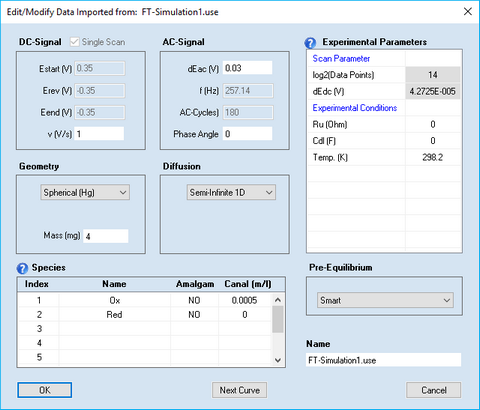Click the OK button
This screenshot has height=410, width=480.
[x=45, y=390]
